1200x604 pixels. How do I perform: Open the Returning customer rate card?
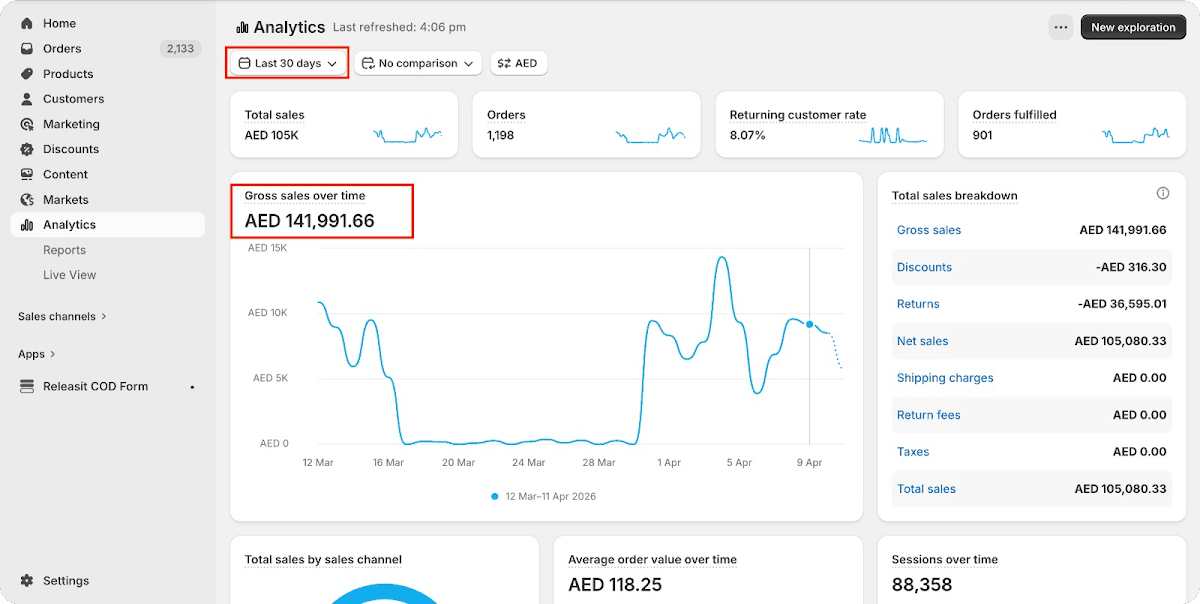830,125
